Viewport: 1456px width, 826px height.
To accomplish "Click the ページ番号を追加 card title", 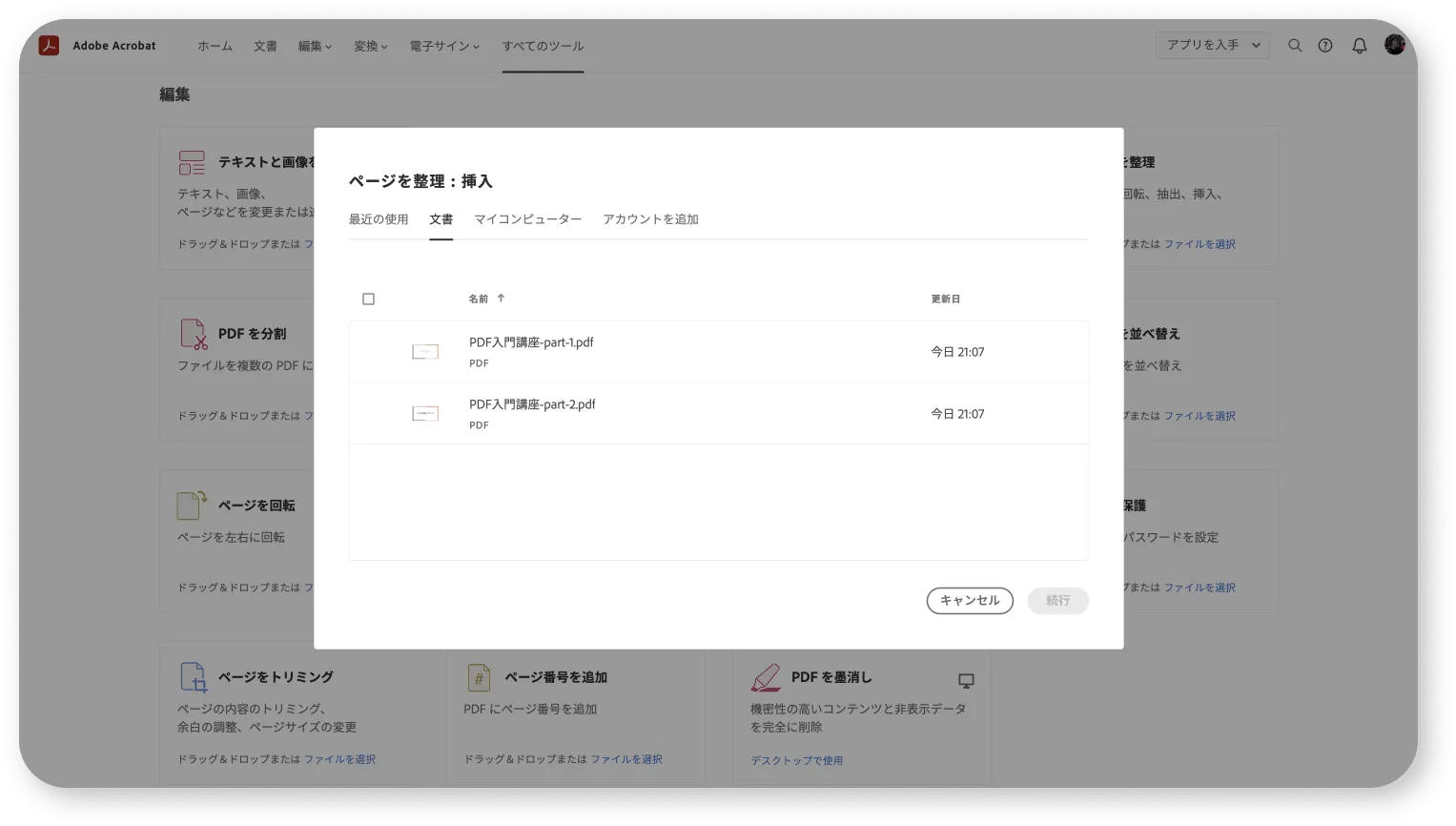I will (556, 677).
